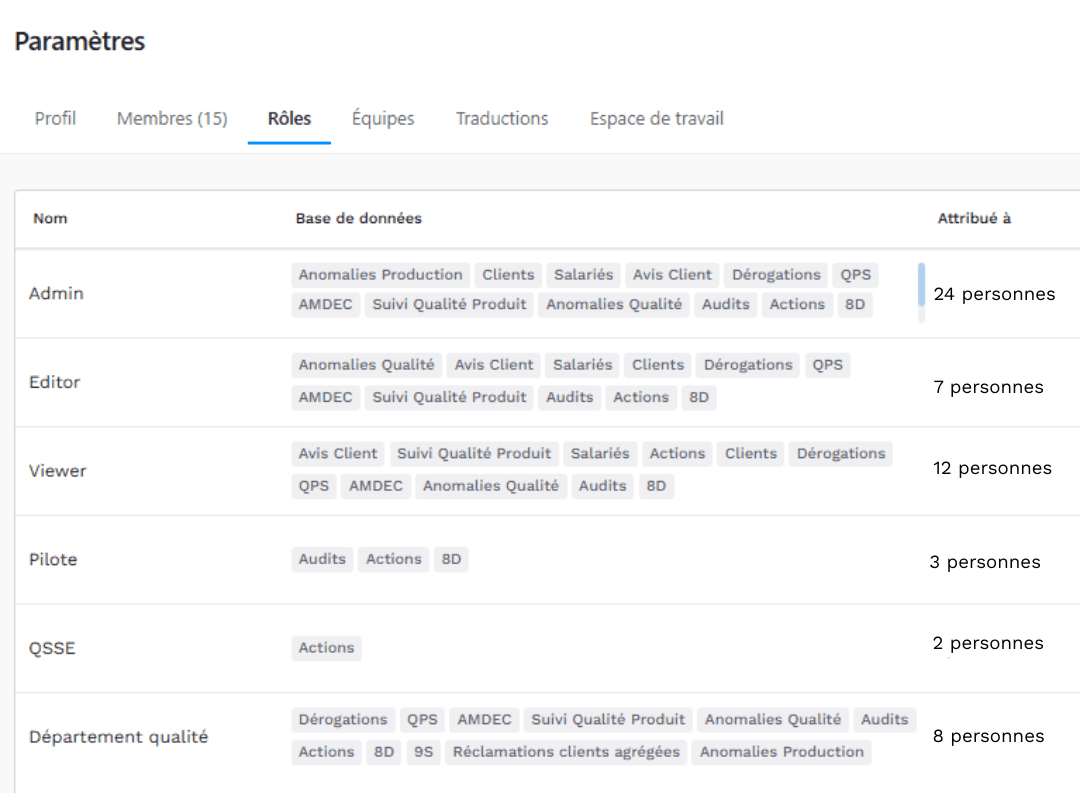This screenshot has height=811, width=1080.
Task: Open the Viewer role
Action: click(x=58, y=471)
